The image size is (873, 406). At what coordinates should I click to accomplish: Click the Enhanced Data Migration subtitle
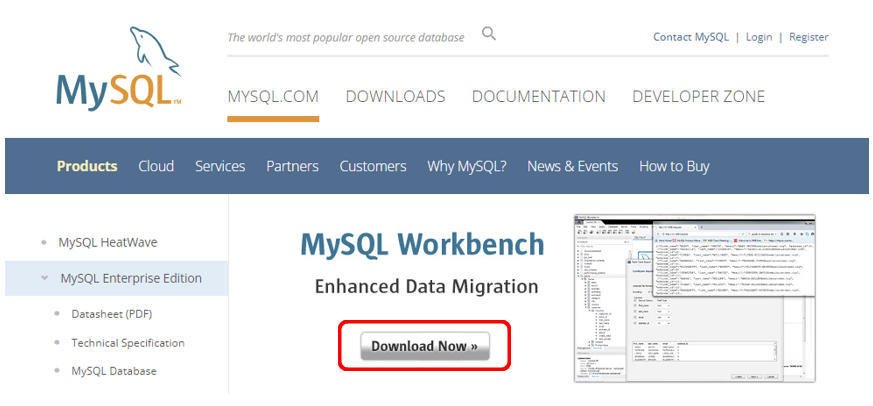pyautogui.click(x=426, y=287)
